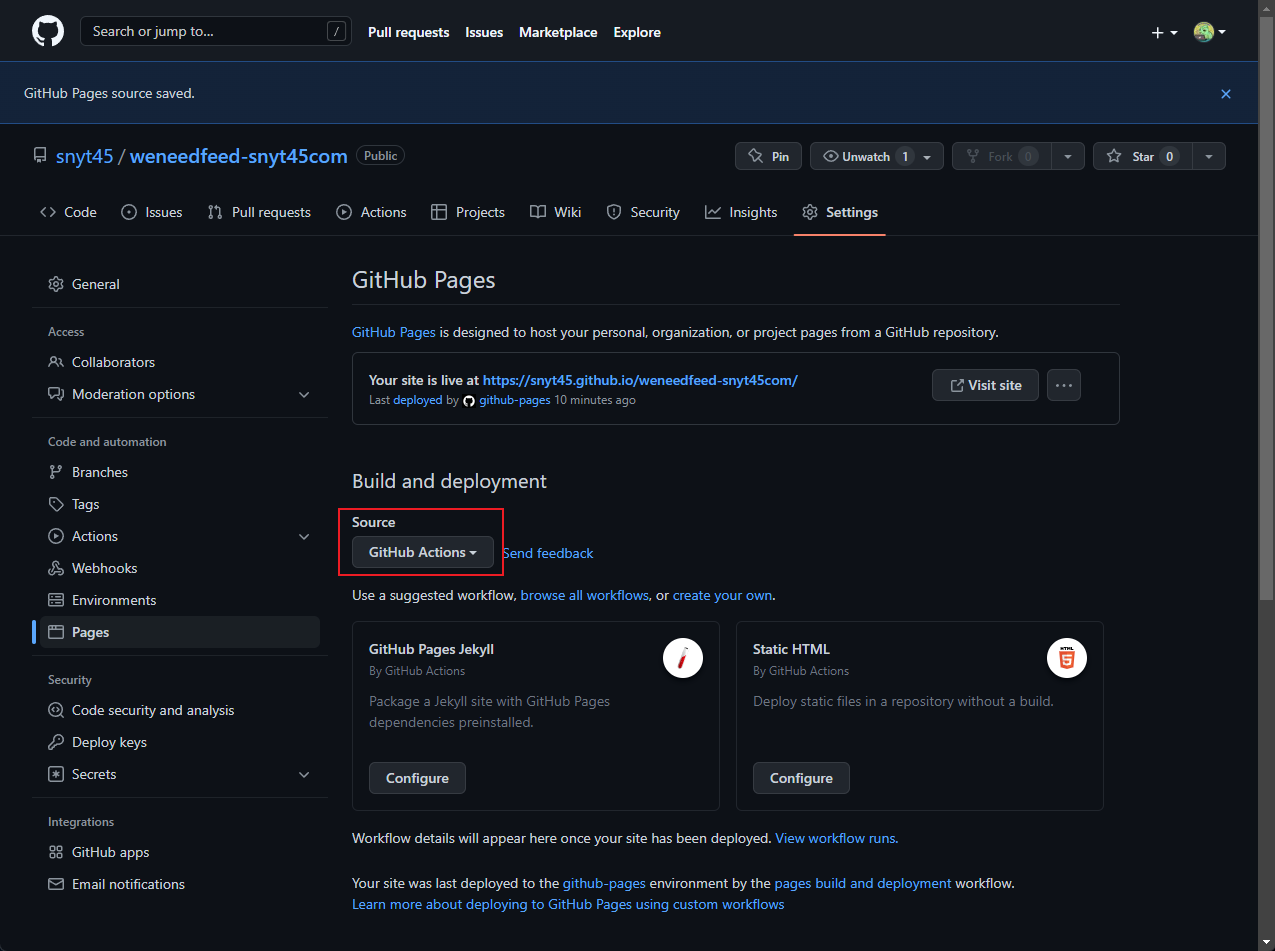This screenshot has height=951, width=1275.
Task: Open the dropdown arrow next to Star
Action: 1209,157
